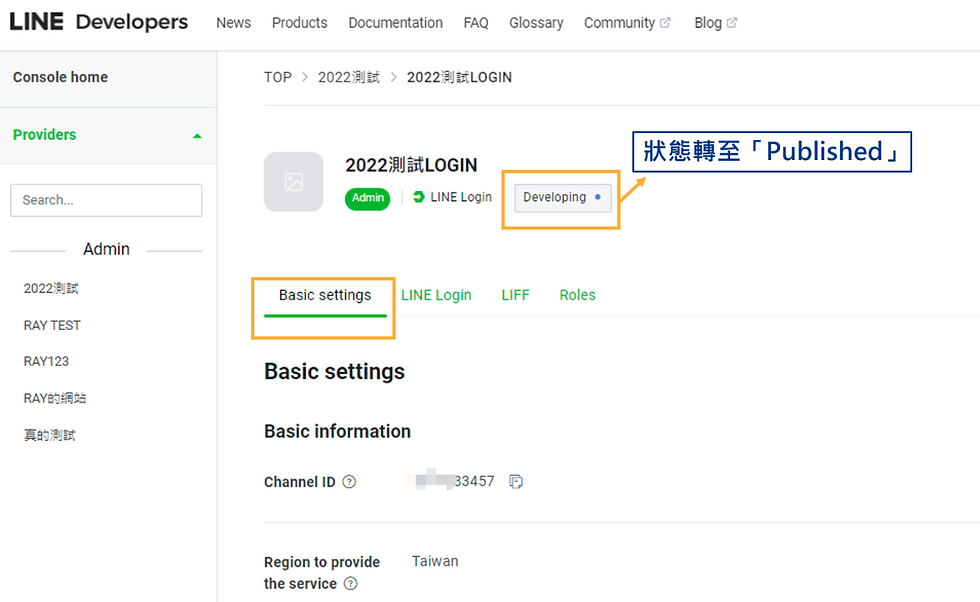The width and height of the screenshot is (980, 602).
Task: Select provider 2022測試 in sidebar
Action: [x=51, y=288]
